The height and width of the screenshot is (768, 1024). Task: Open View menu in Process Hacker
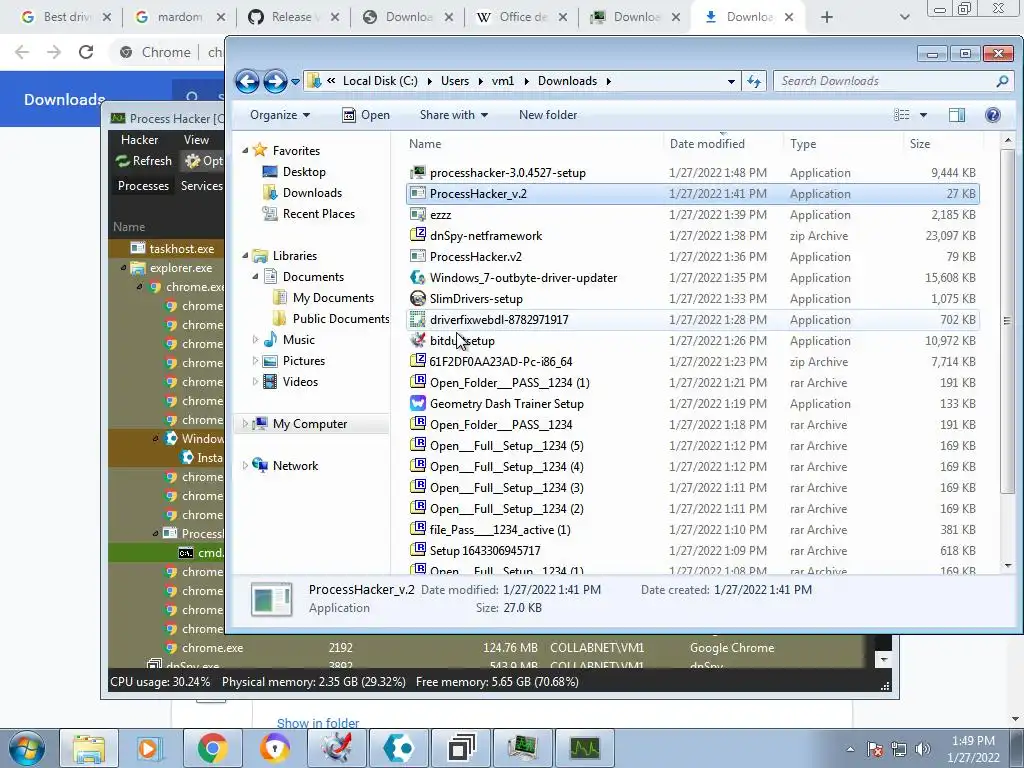[x=196, y=140]
